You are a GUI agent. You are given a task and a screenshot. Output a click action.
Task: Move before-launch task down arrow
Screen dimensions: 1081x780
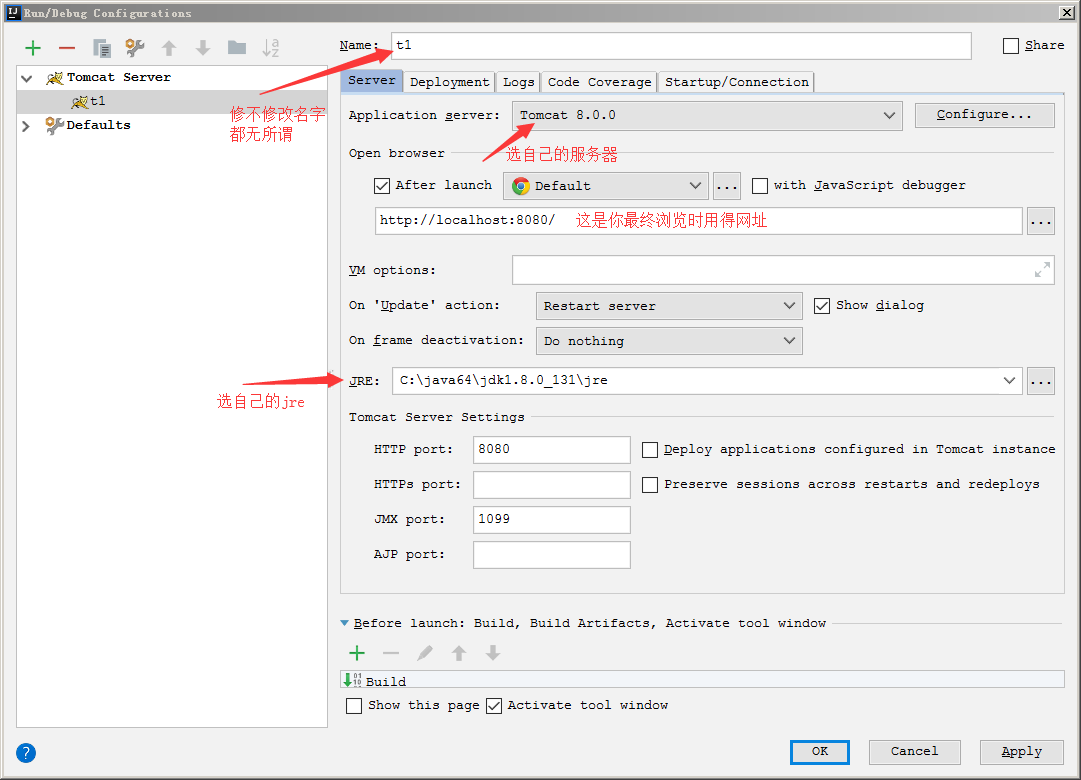click(492, 652)
